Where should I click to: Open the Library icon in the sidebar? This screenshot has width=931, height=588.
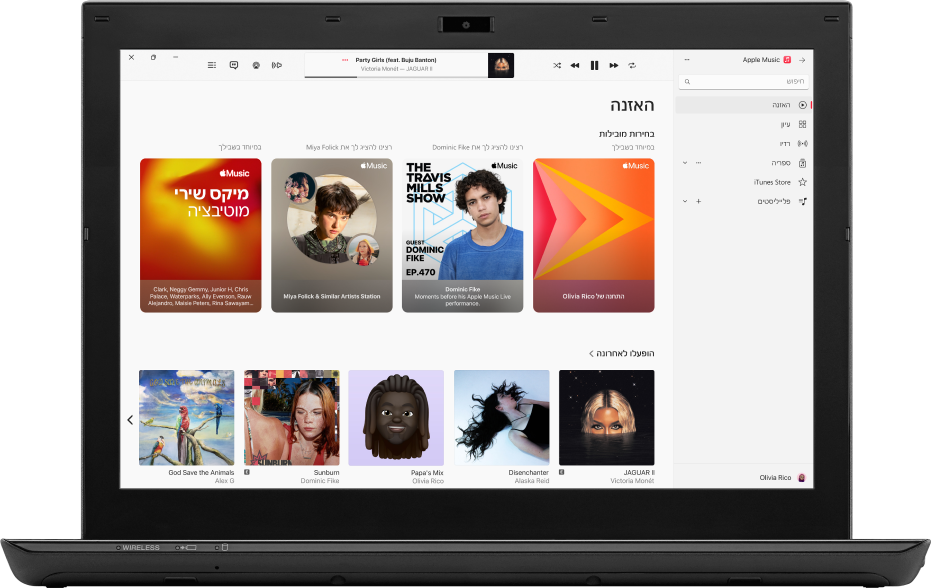[x=802, y=162]
